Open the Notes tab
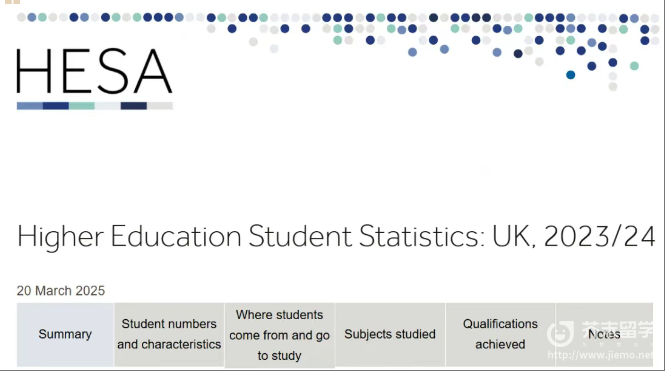665x371 pixels. pos(604,334)
